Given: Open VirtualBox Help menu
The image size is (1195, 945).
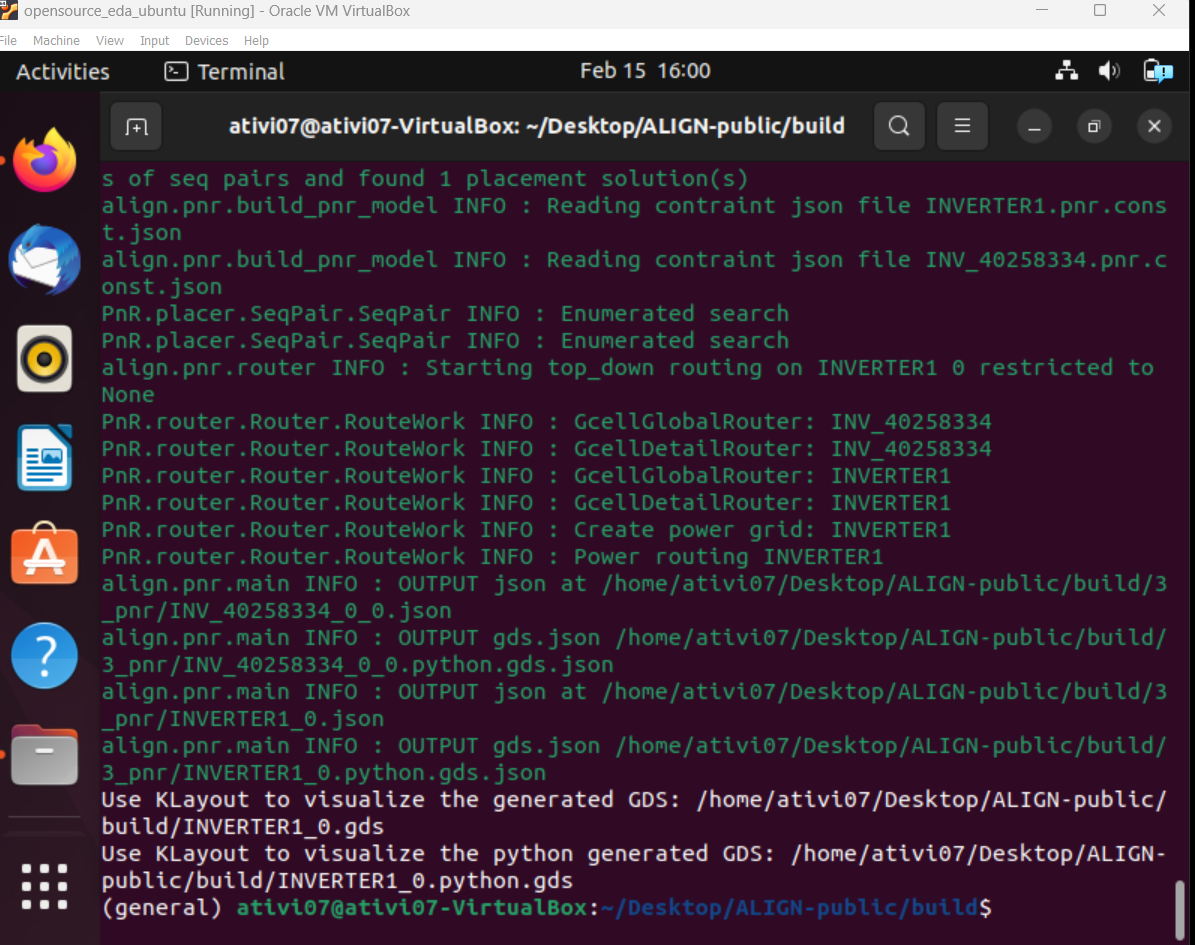Looking at the screenshot, I should (x=256, y=40).
